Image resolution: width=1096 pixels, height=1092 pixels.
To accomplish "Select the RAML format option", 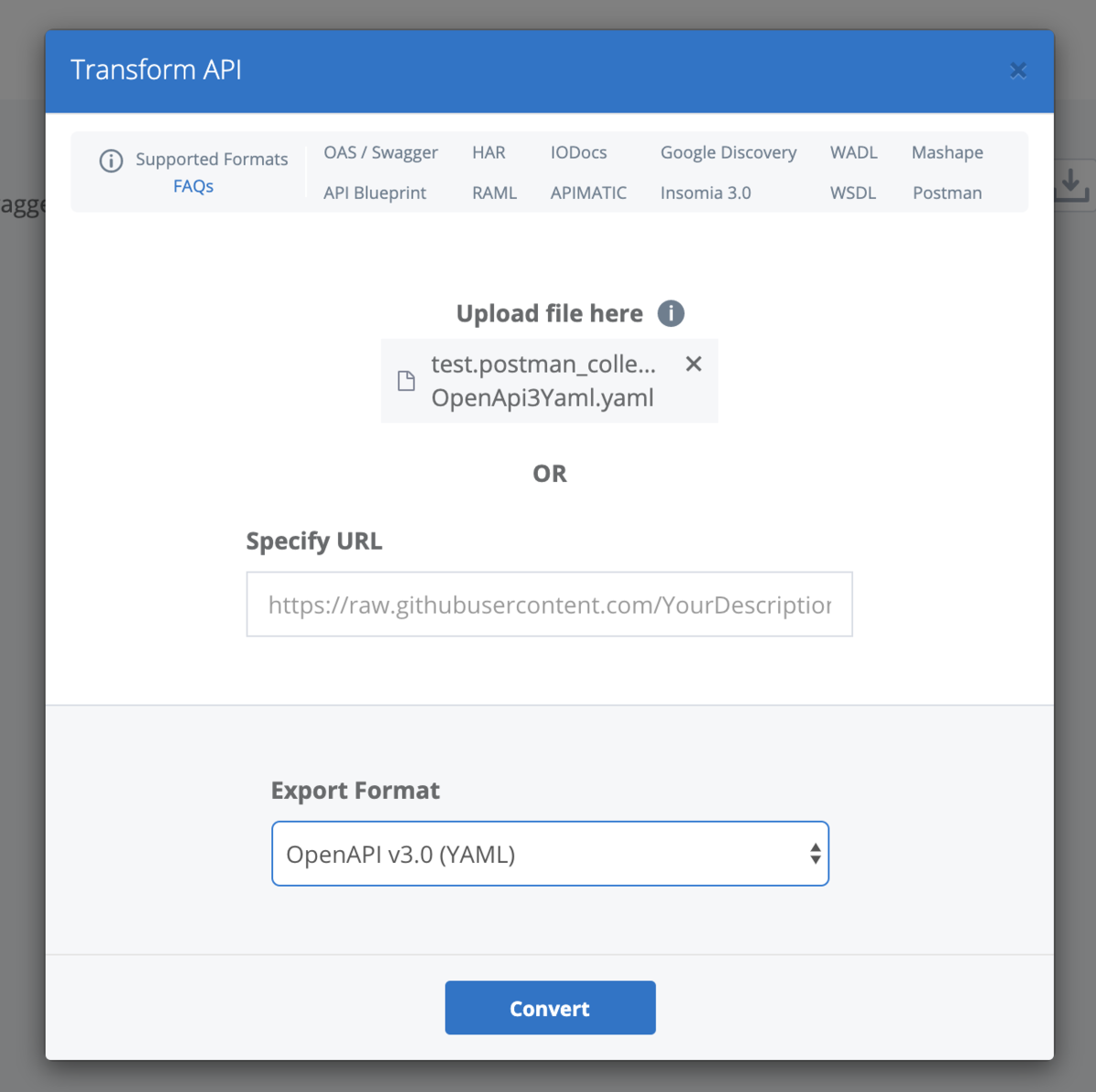I will (495, 193).
